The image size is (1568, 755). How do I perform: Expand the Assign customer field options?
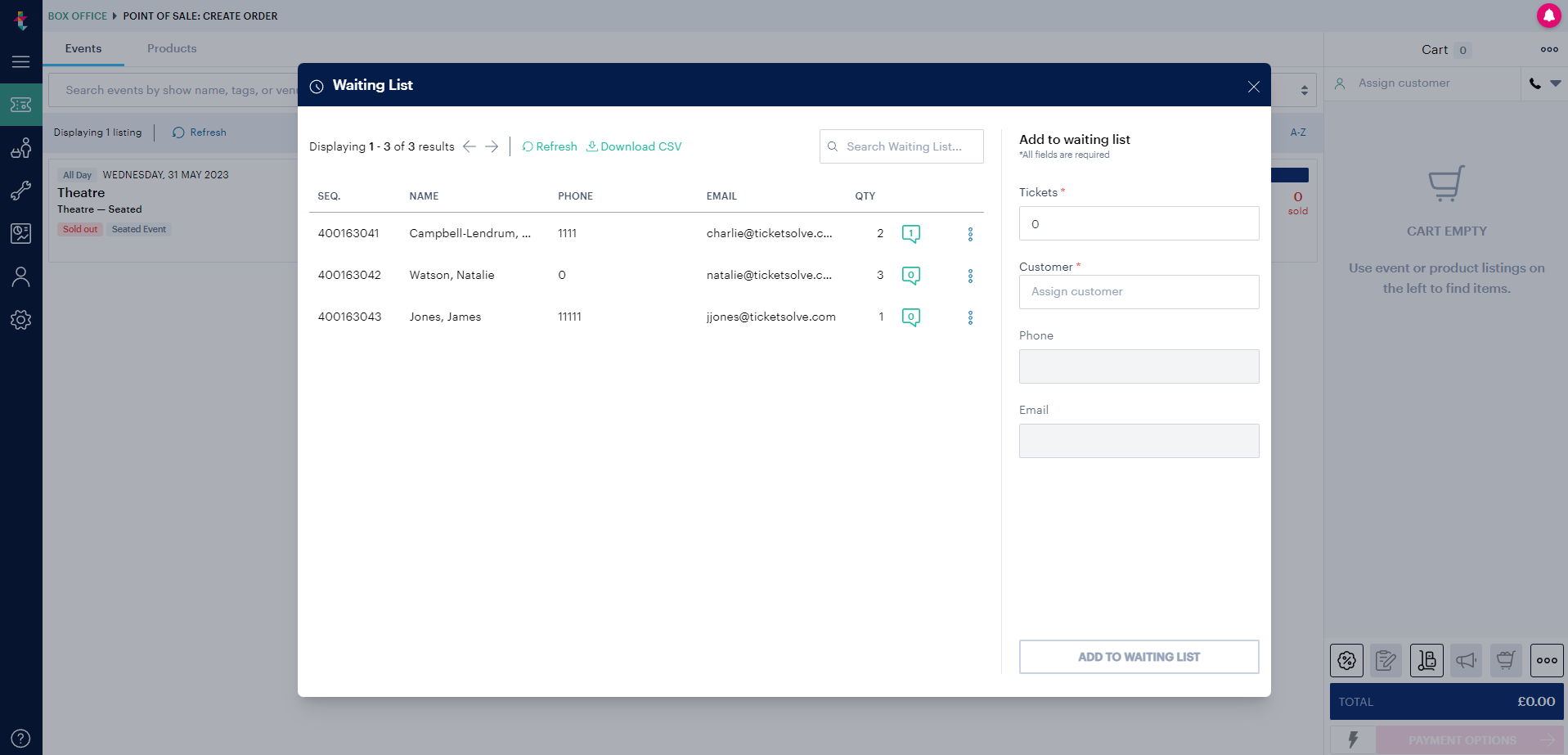[1554, 83]
